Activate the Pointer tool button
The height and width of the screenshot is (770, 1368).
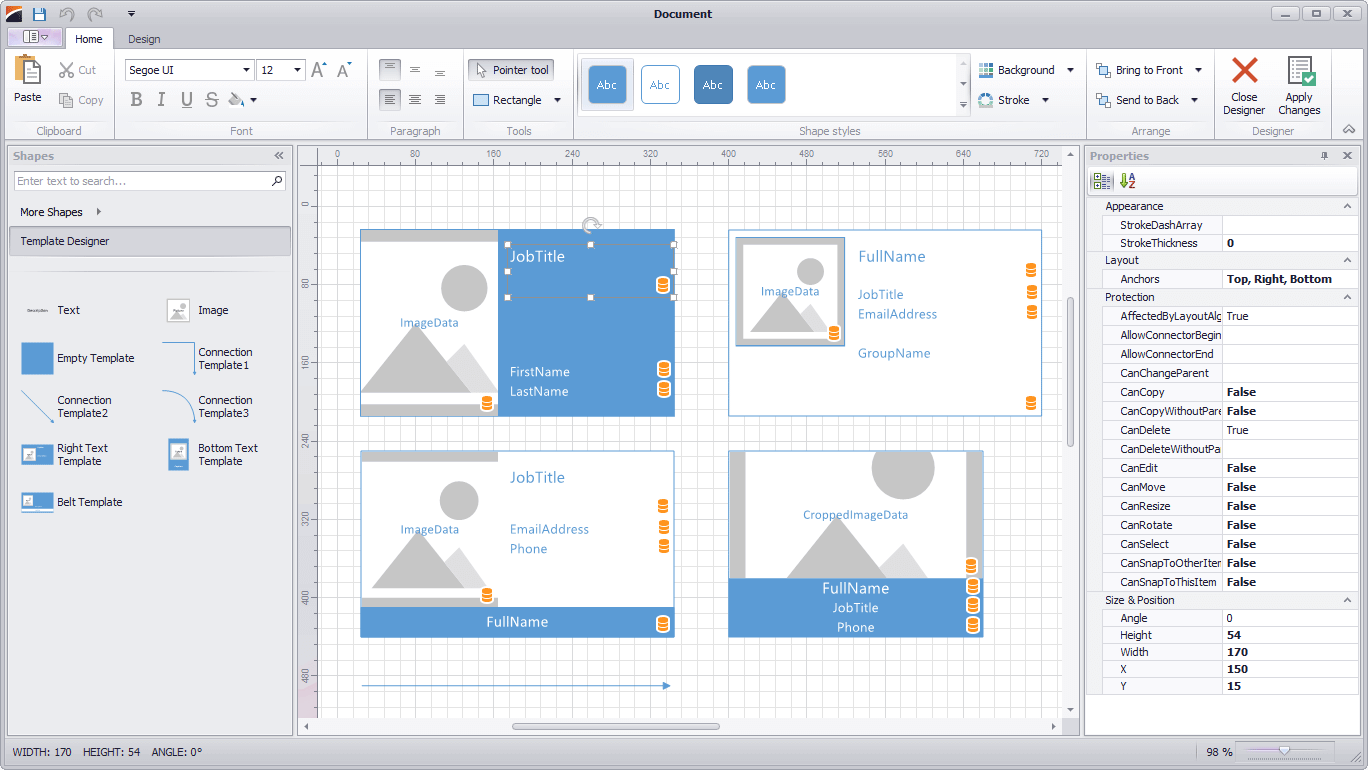[x=510, y=70]
